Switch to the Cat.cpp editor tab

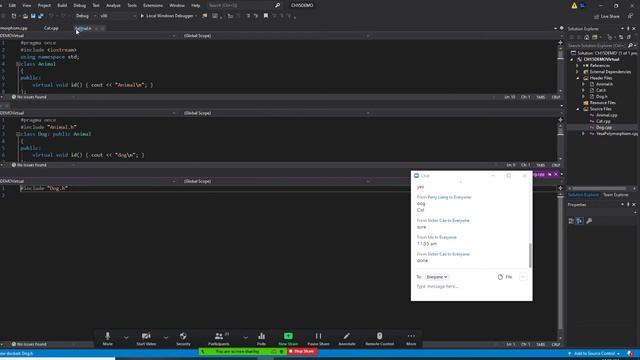click(51, 28)
